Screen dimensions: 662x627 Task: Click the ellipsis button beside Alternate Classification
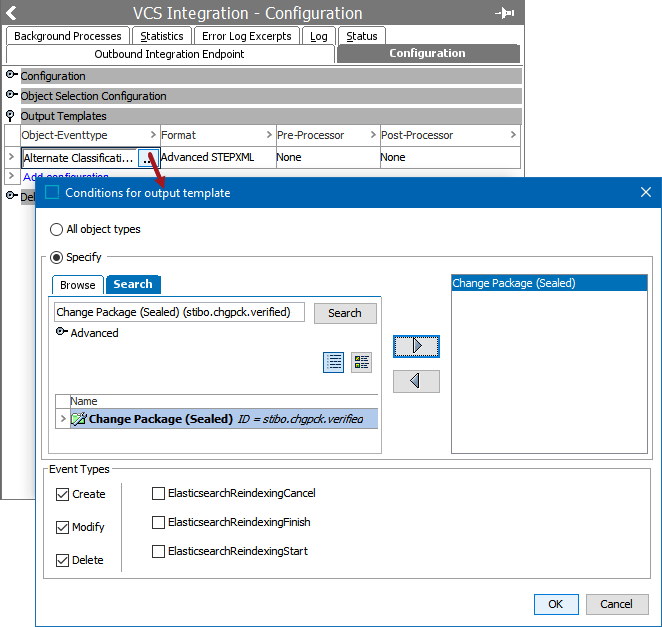pos(147,158)
